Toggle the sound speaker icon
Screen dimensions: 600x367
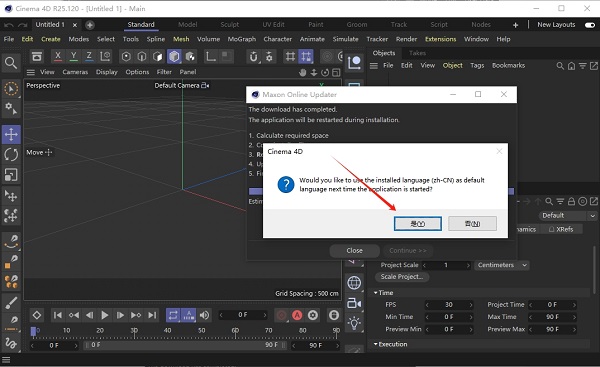204,315
